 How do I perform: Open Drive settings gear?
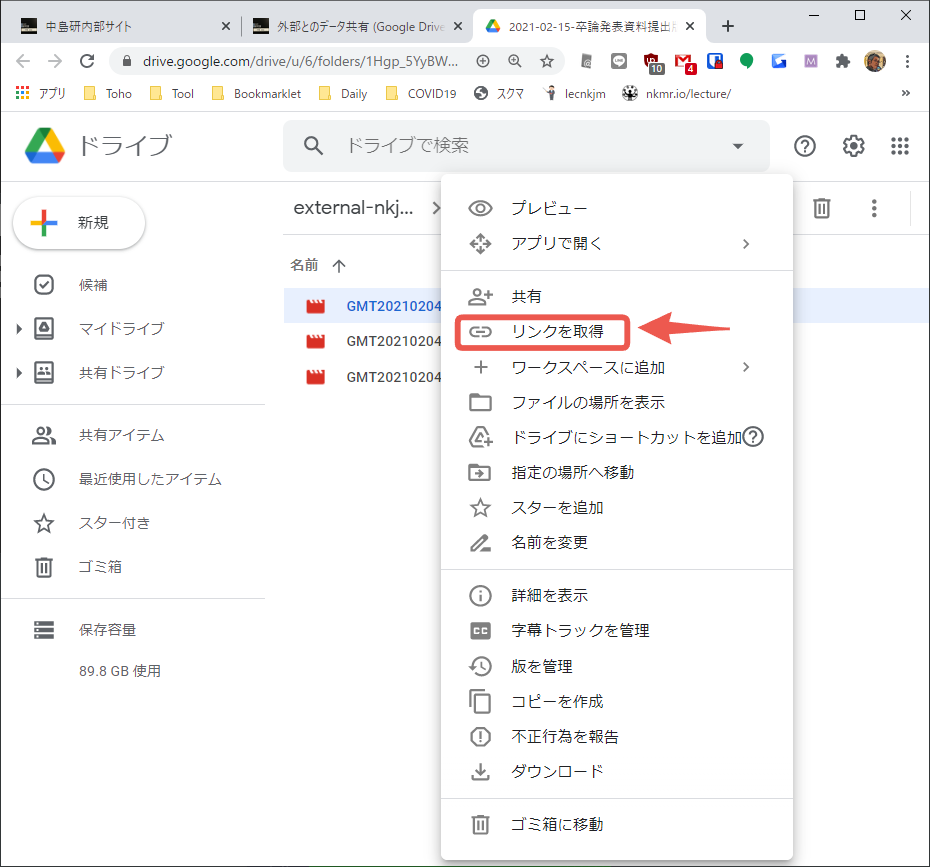coord(853,146)
